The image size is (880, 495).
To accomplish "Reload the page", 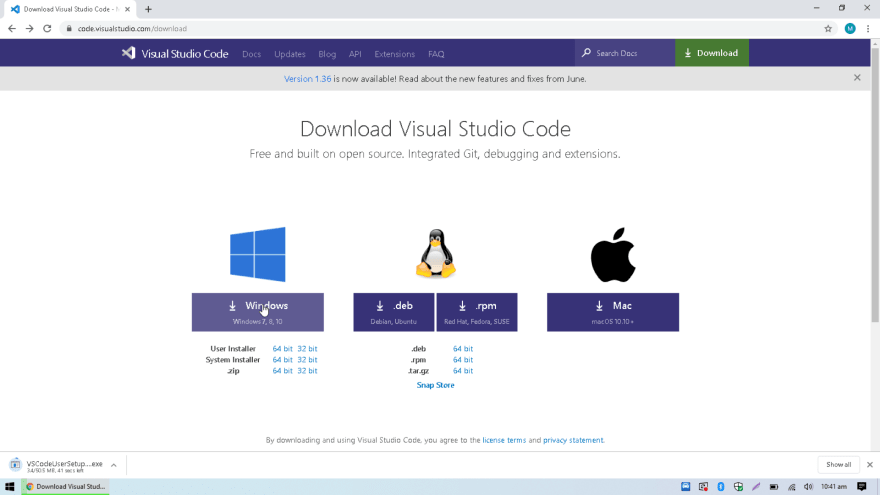I will pyautogui.click(x=47, y=29).
